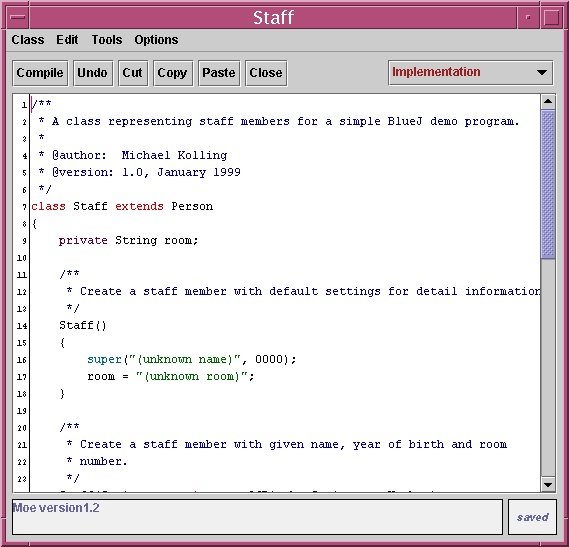Click the maximize button in the title bar
This screenshot has height=547, width=569.
click(551, 17)
